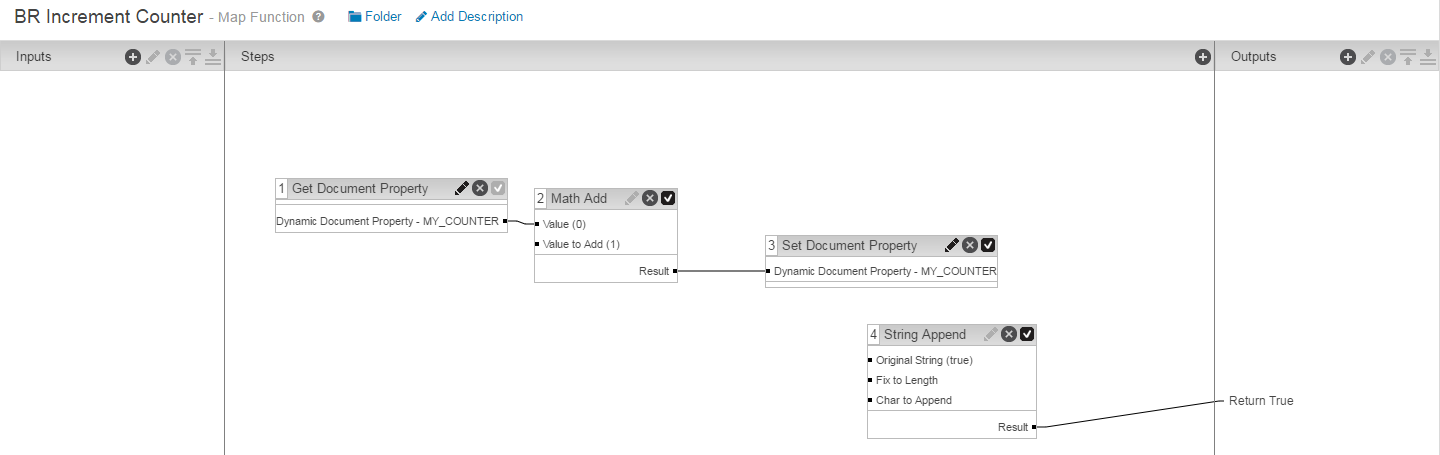Click the help icon beside Map Function
The height and width of the screenshot is (455, 1440).
[318, 17]
